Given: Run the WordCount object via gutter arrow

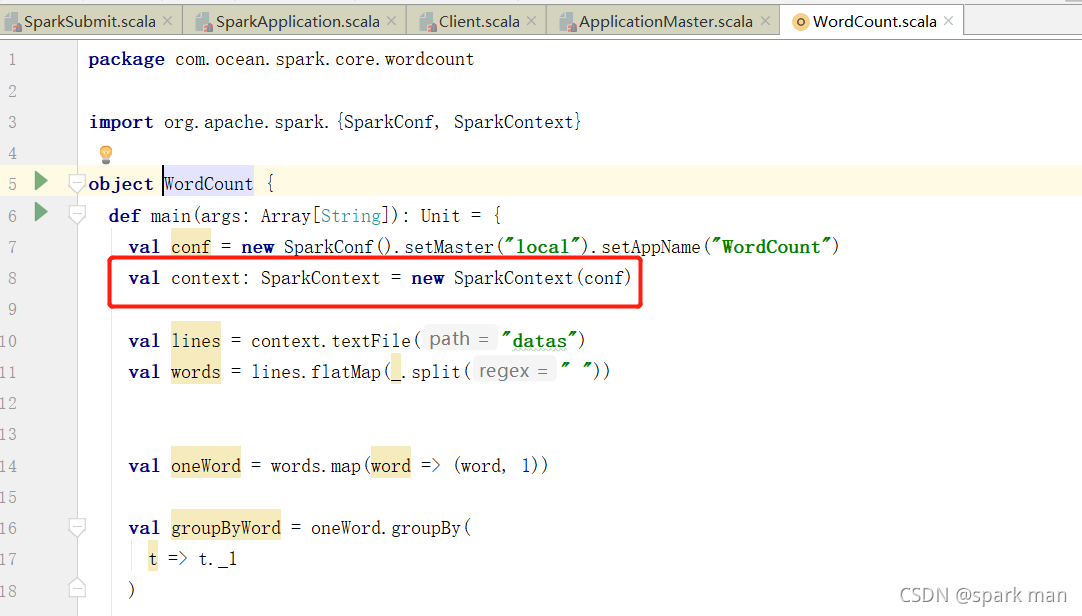Looking at the screenshot, I should point(41,181).
